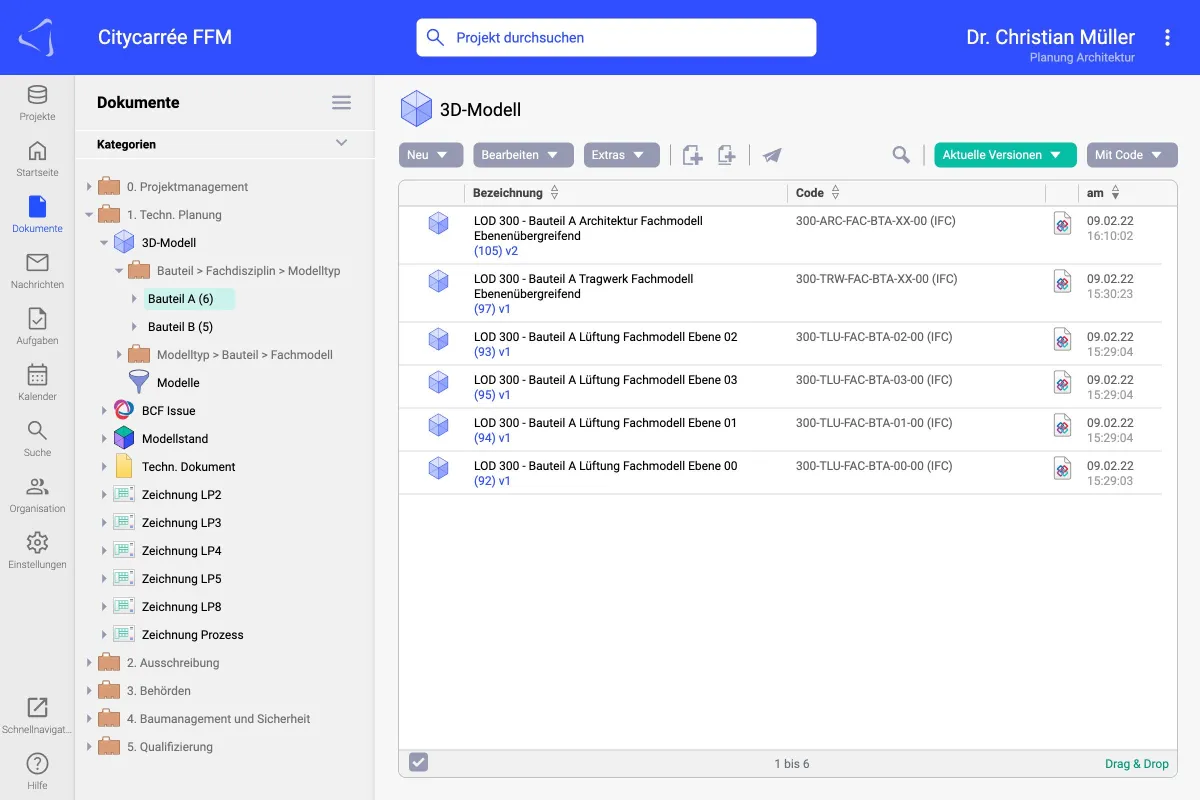Open the Bearbeiten menu
The height and width of the screenshot is (800, 1200).
click(522, 155)
